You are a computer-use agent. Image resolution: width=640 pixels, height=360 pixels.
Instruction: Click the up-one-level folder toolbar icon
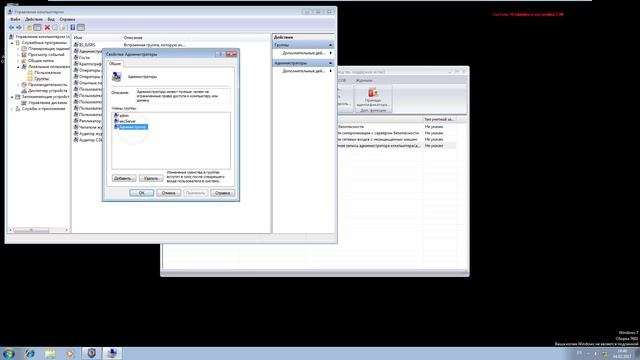point(29,27)
